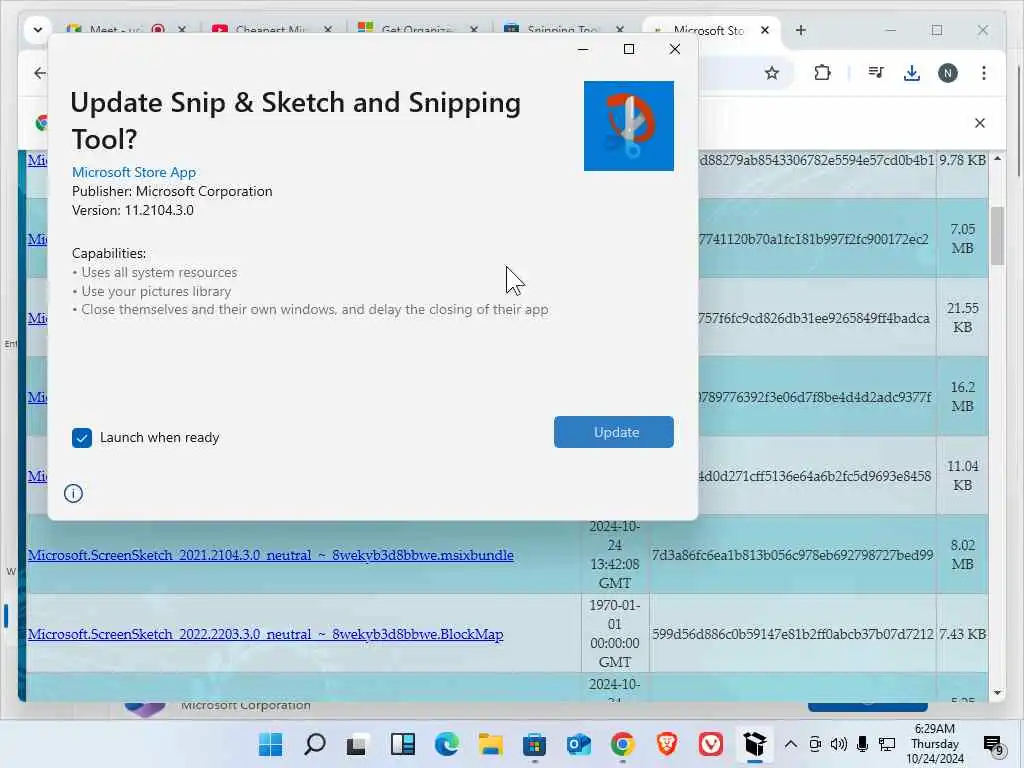
Task: Switch to the Snipping Too... tab
Action: tap(562, 29)
